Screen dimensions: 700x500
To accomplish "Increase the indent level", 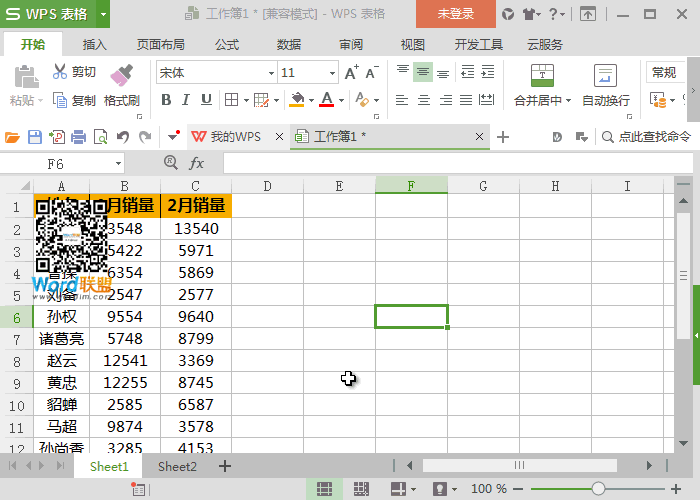I will [x=488, y=72].
